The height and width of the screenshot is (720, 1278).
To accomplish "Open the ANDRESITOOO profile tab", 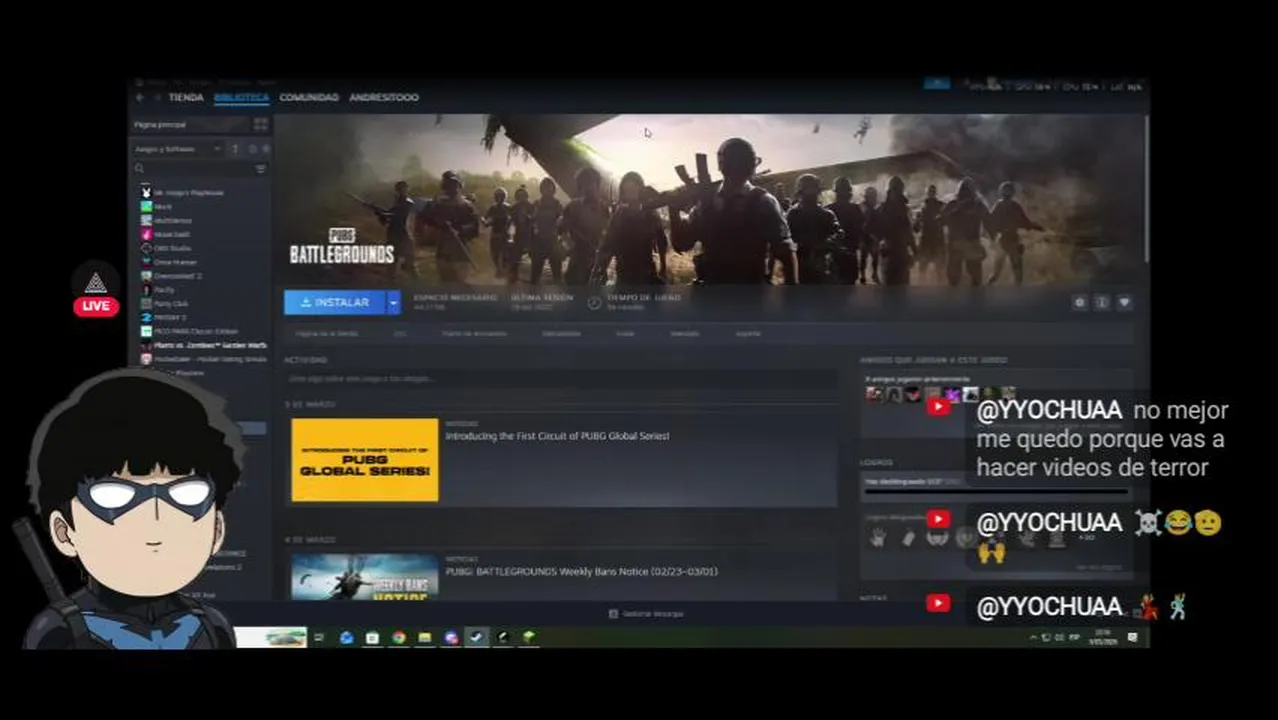I will [x=384, y=97].
